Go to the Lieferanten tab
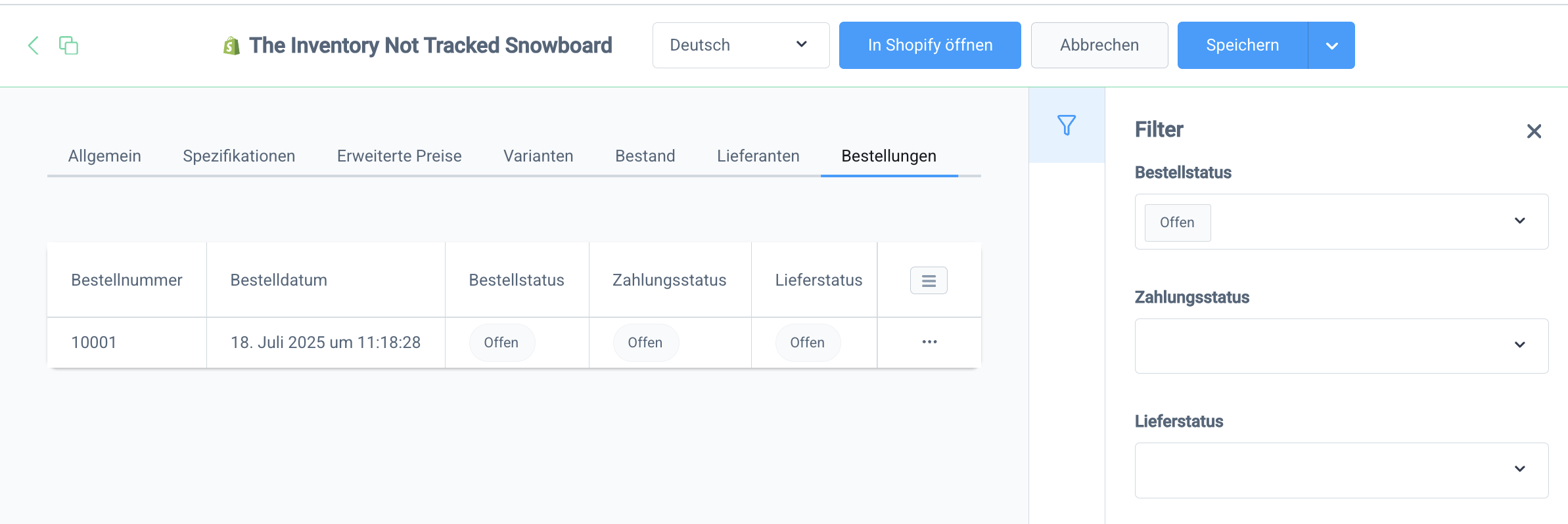This screenshot has height=524, width=1568. point(758,156)
